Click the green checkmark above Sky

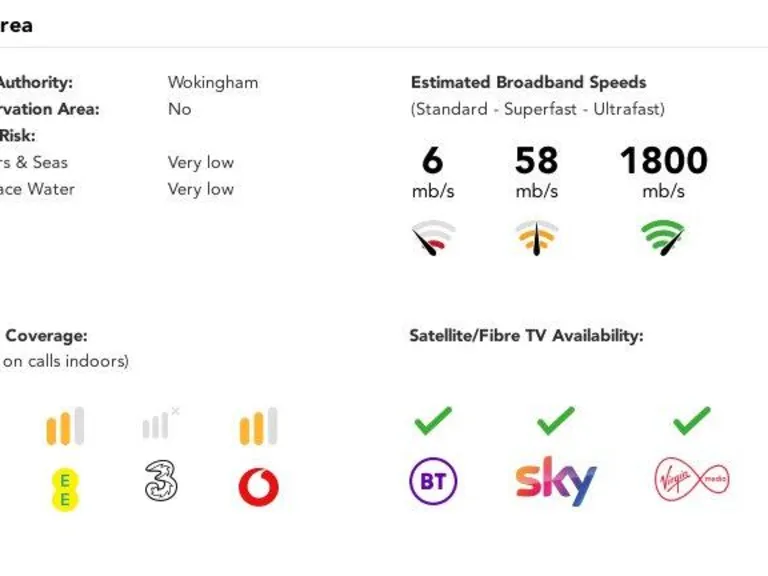pos(555,420)
